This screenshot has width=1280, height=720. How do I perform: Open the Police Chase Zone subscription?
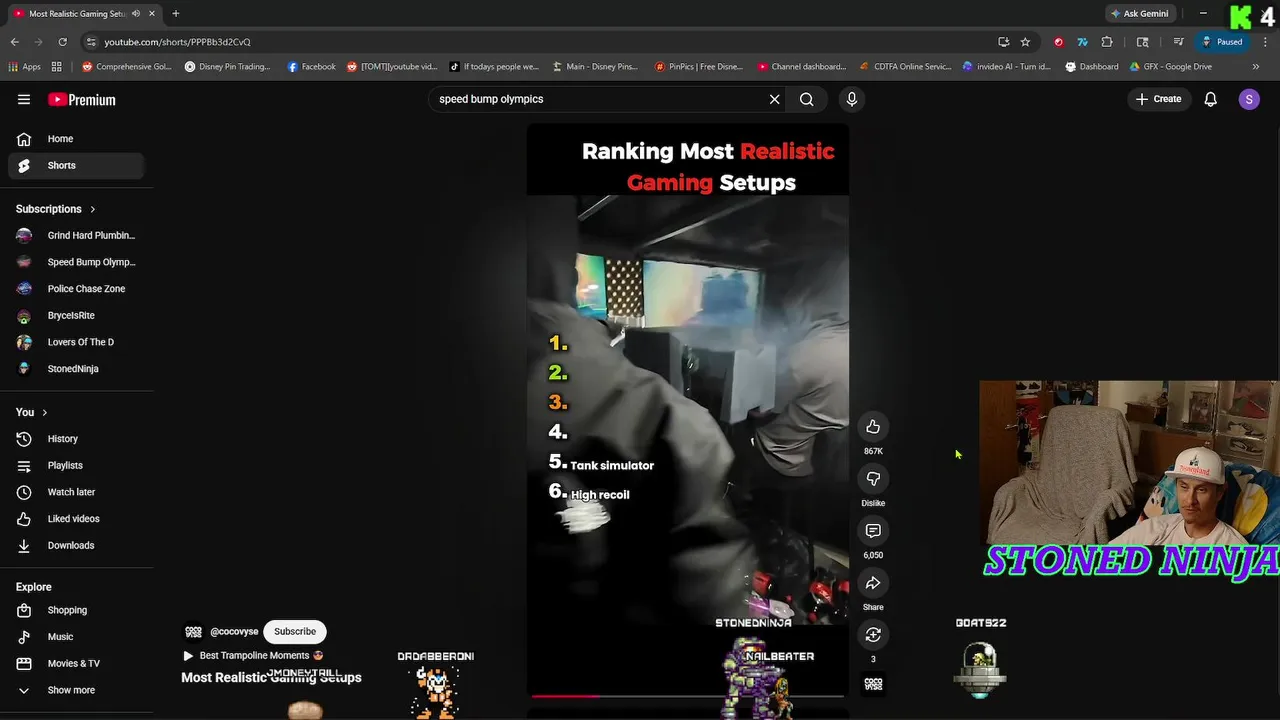point(76,289)
